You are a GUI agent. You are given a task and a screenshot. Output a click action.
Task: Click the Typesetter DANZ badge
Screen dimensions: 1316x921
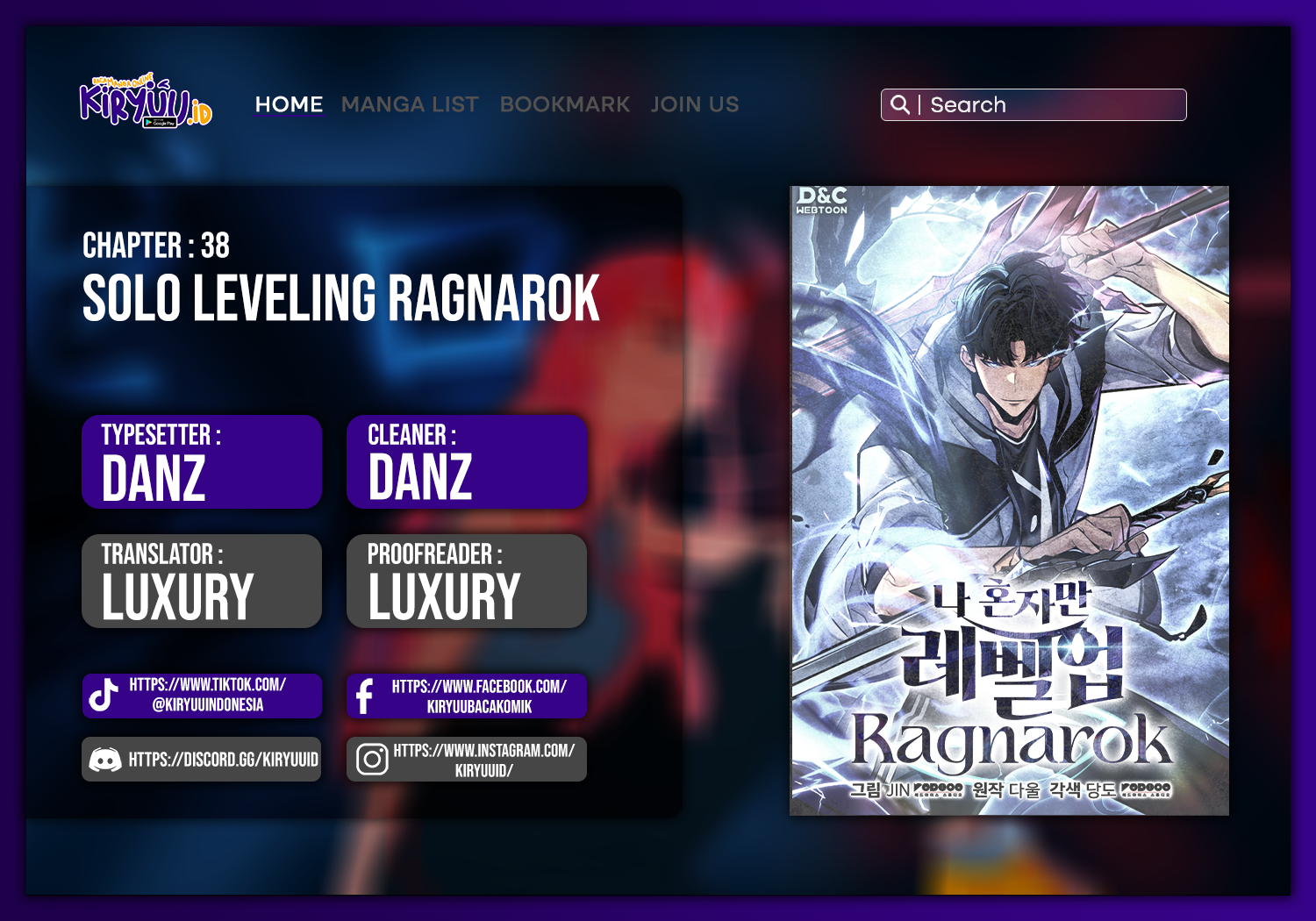202,461
